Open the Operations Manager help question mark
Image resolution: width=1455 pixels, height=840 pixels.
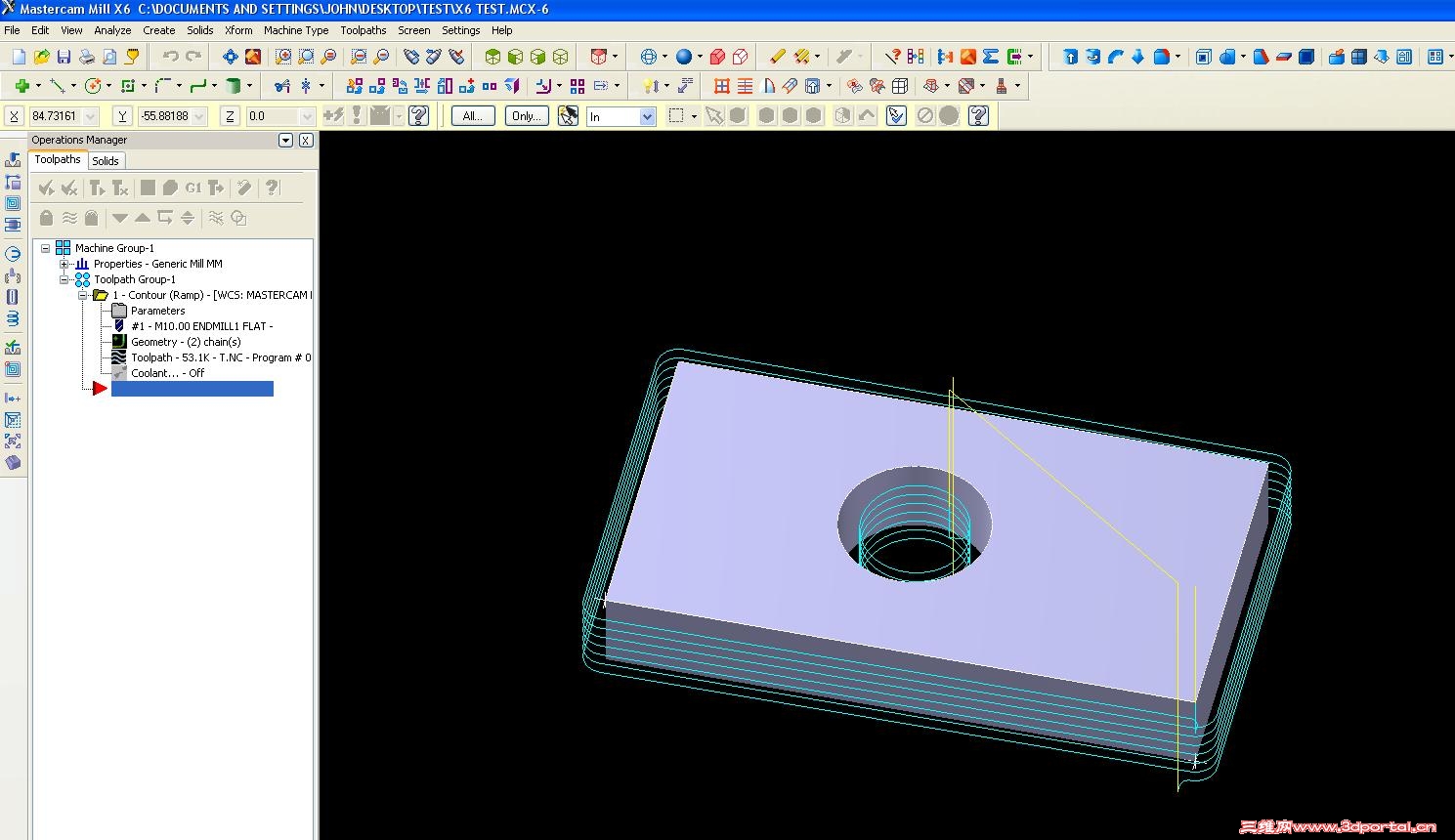click(x=273, y=188)
